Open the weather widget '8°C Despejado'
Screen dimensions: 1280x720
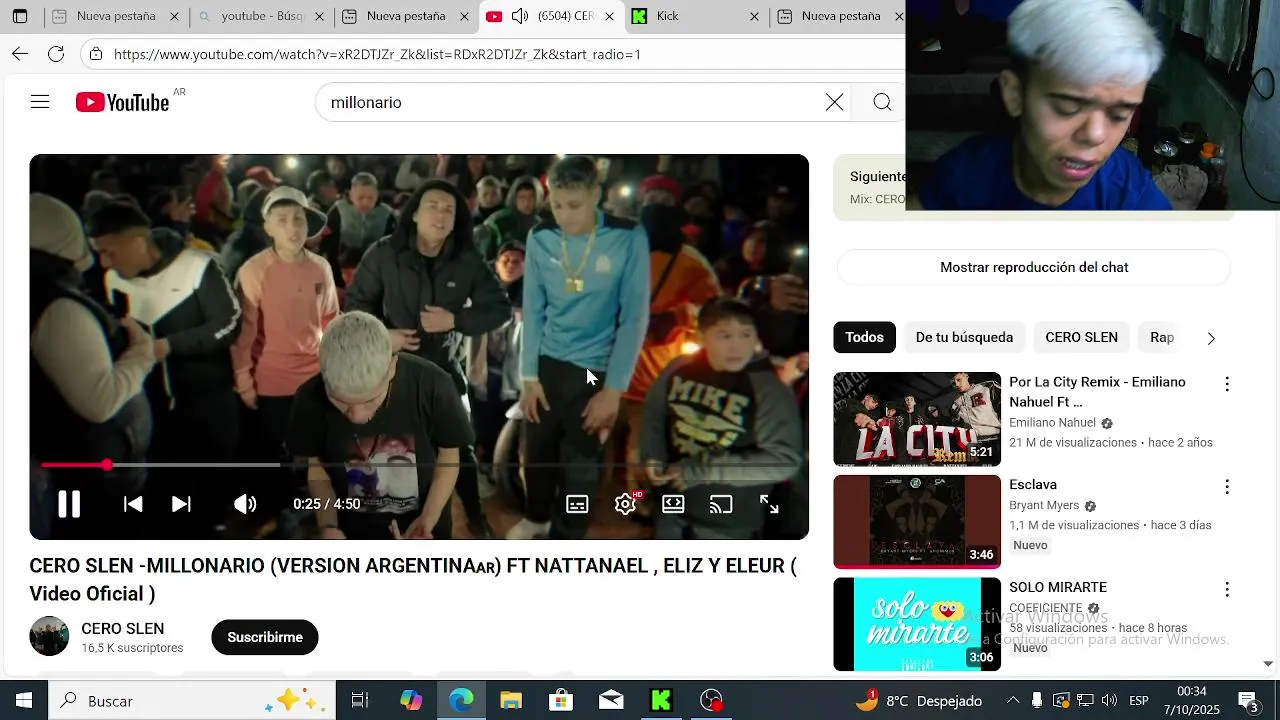pyautogui.click(x=920, y=701)
